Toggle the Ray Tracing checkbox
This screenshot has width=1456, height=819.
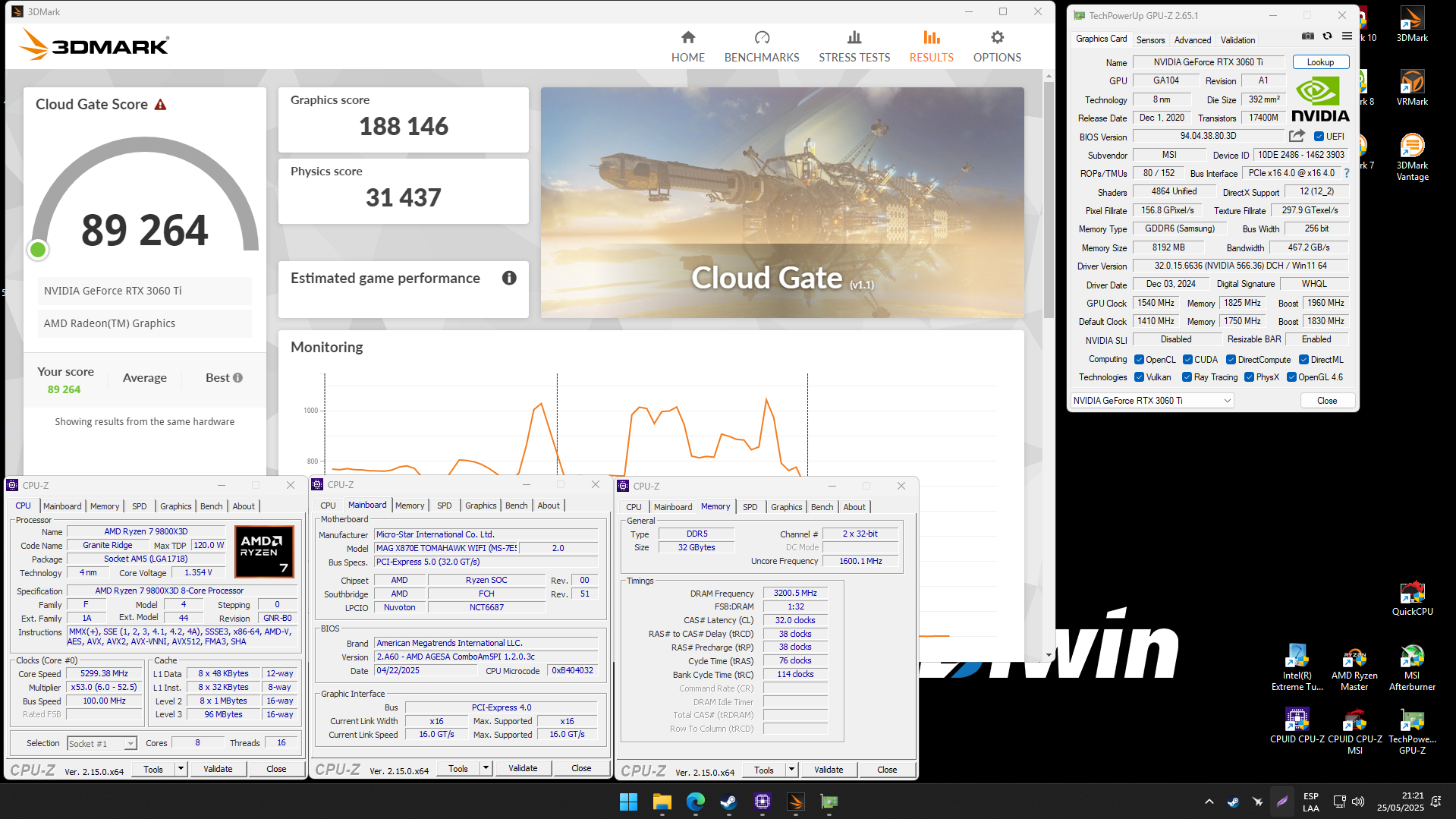[1187, 377]
